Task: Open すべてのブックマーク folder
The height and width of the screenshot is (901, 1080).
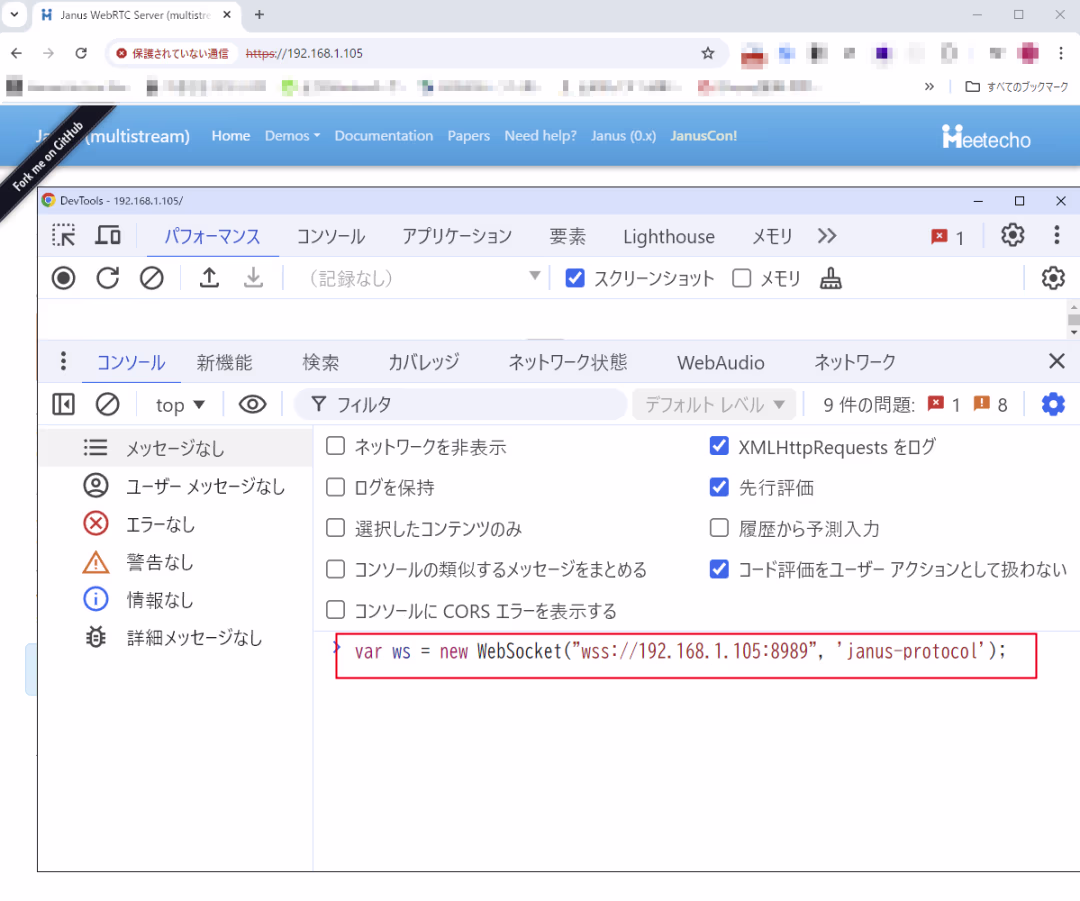Action: tap(1017, 86)
